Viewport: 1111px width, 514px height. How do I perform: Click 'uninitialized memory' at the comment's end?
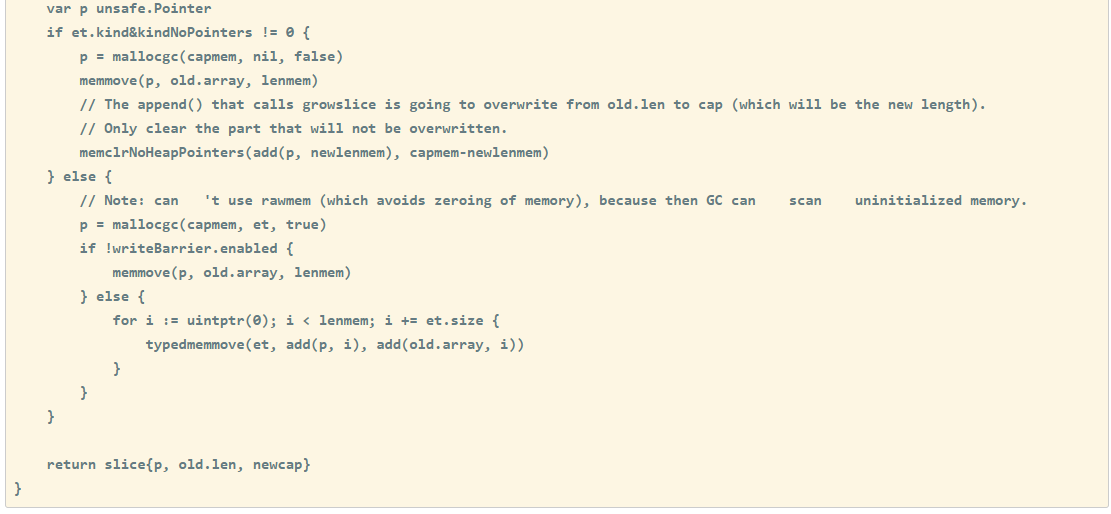point(940,200)
